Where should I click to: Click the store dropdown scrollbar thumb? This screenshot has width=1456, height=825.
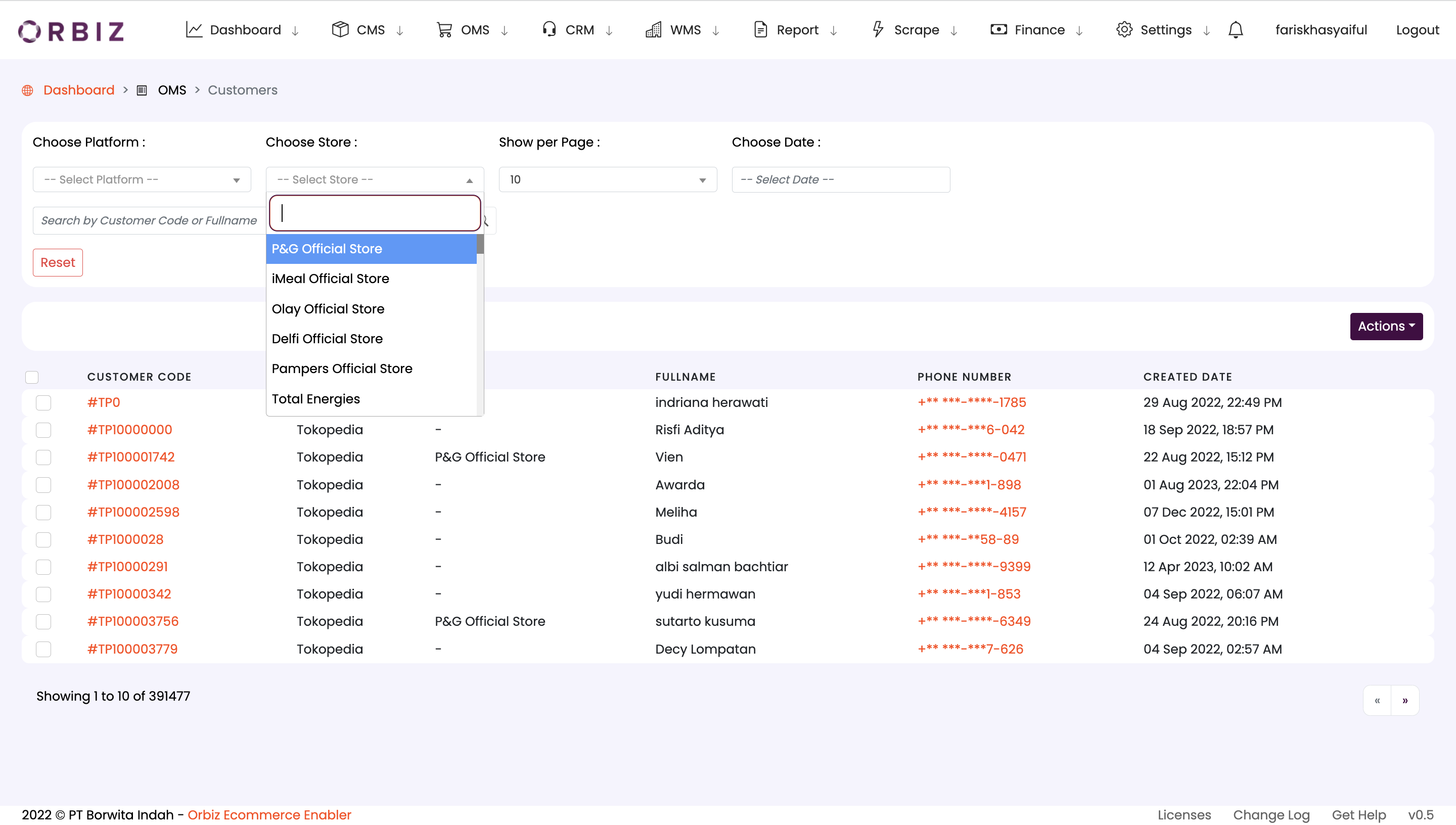[x=480, y=244]
